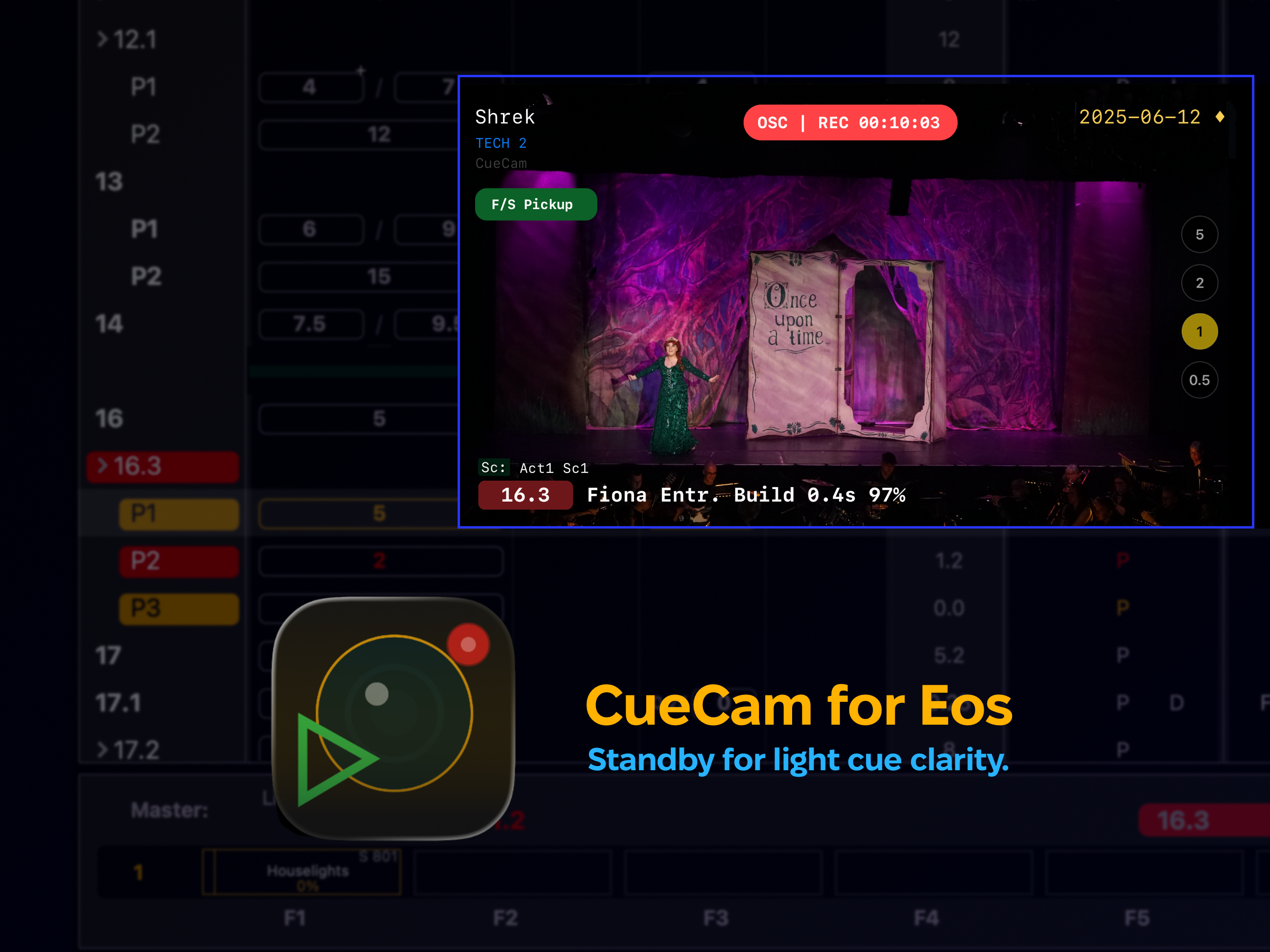Click the CueCam app icon

pos(393,718)
